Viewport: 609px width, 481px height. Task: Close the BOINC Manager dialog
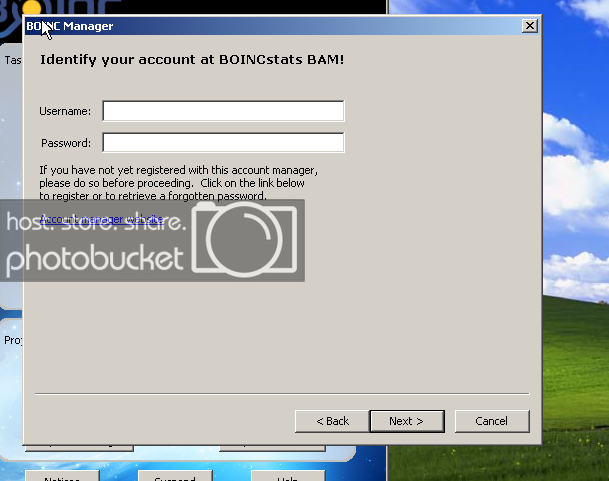coord(529,26)
